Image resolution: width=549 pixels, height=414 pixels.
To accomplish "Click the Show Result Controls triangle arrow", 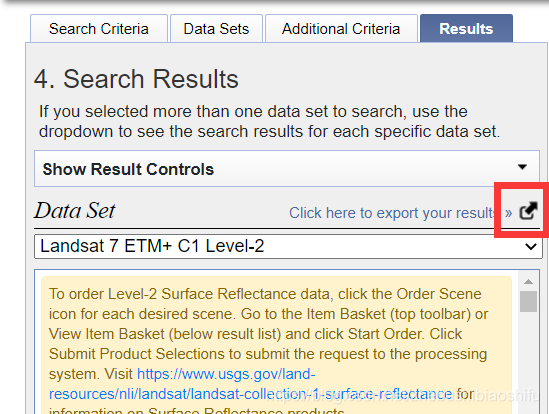I will coord(522,167).
